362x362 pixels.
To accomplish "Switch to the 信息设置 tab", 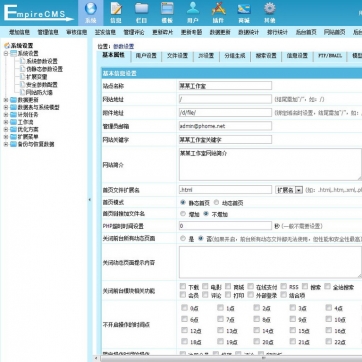I will click(x=297, y=56).
